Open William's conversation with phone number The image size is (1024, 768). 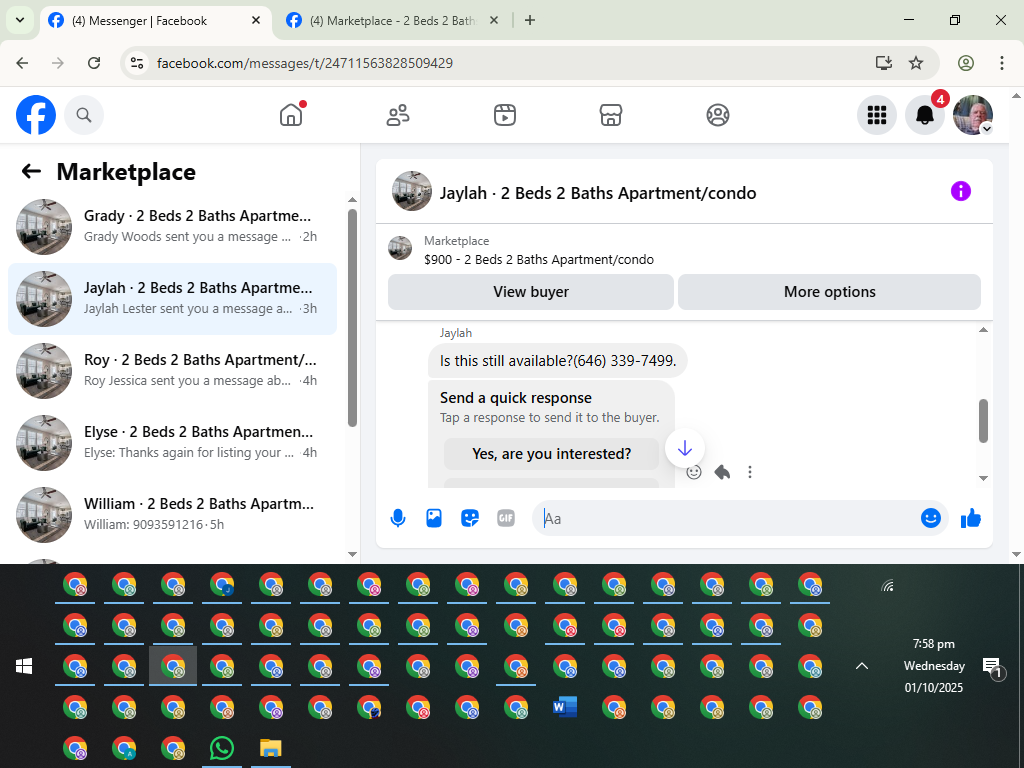click(x=172, y=514)
